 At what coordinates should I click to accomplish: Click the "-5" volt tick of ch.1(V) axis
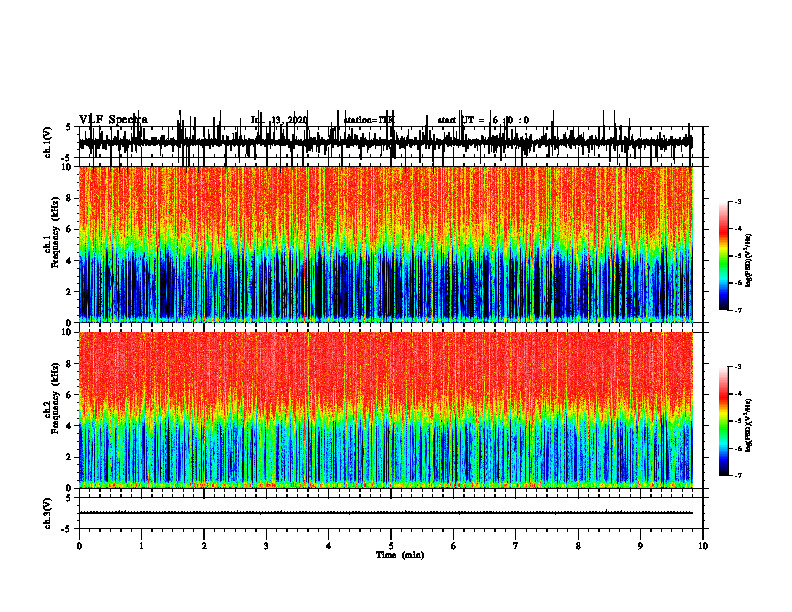[x=66, y=158]
